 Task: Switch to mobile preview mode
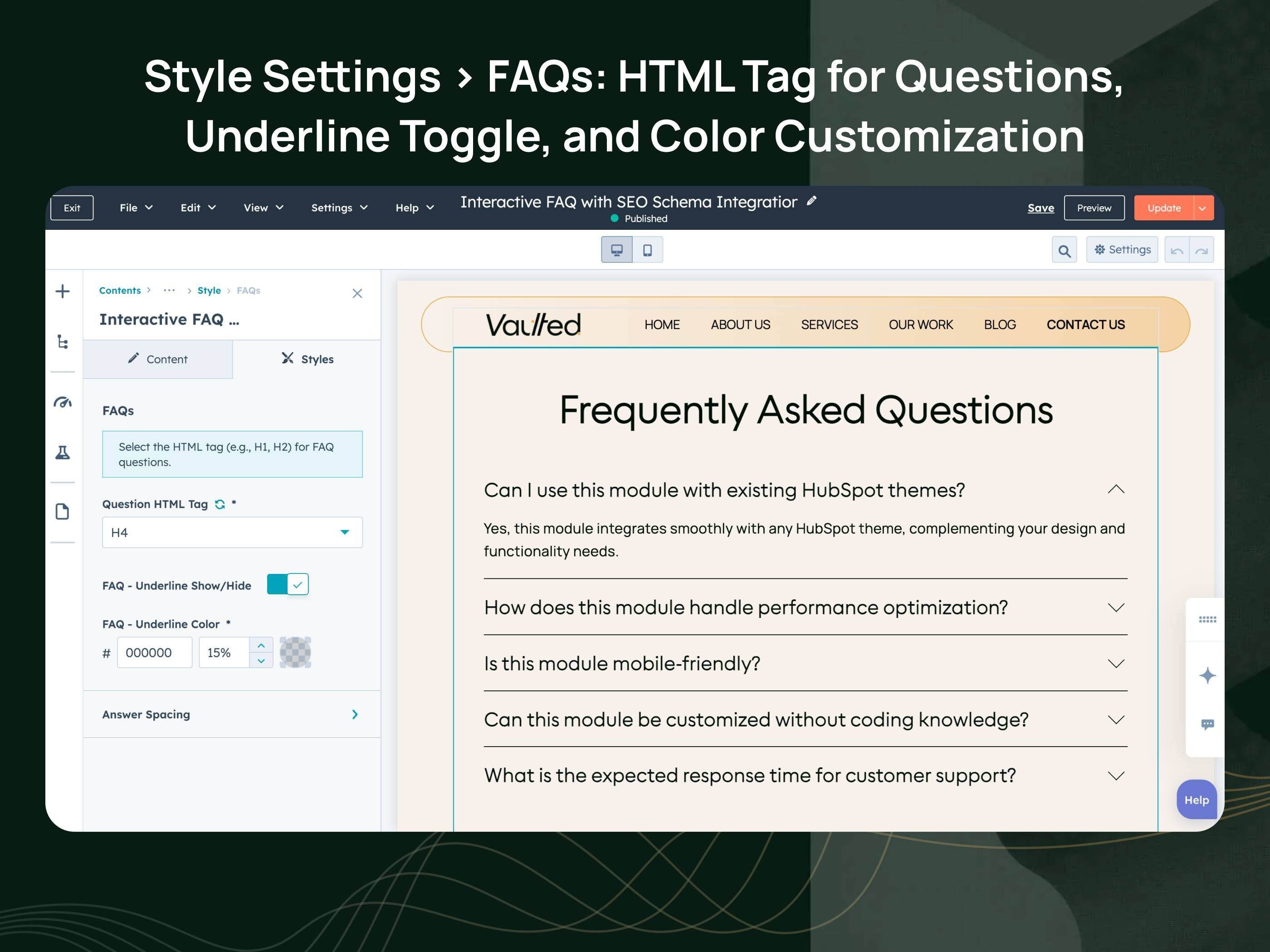pos(648,249)
